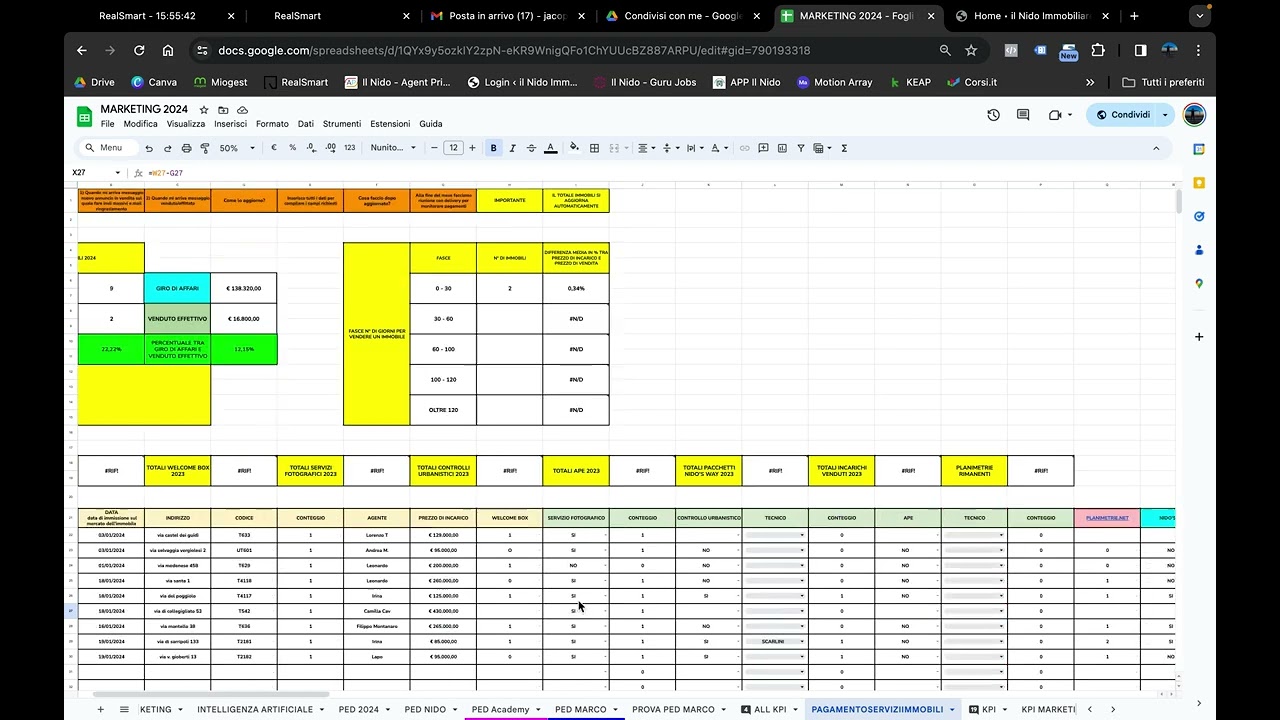Open horizontal align dropdown
This screenshot has height=720, width=1280.
point(647,148)
